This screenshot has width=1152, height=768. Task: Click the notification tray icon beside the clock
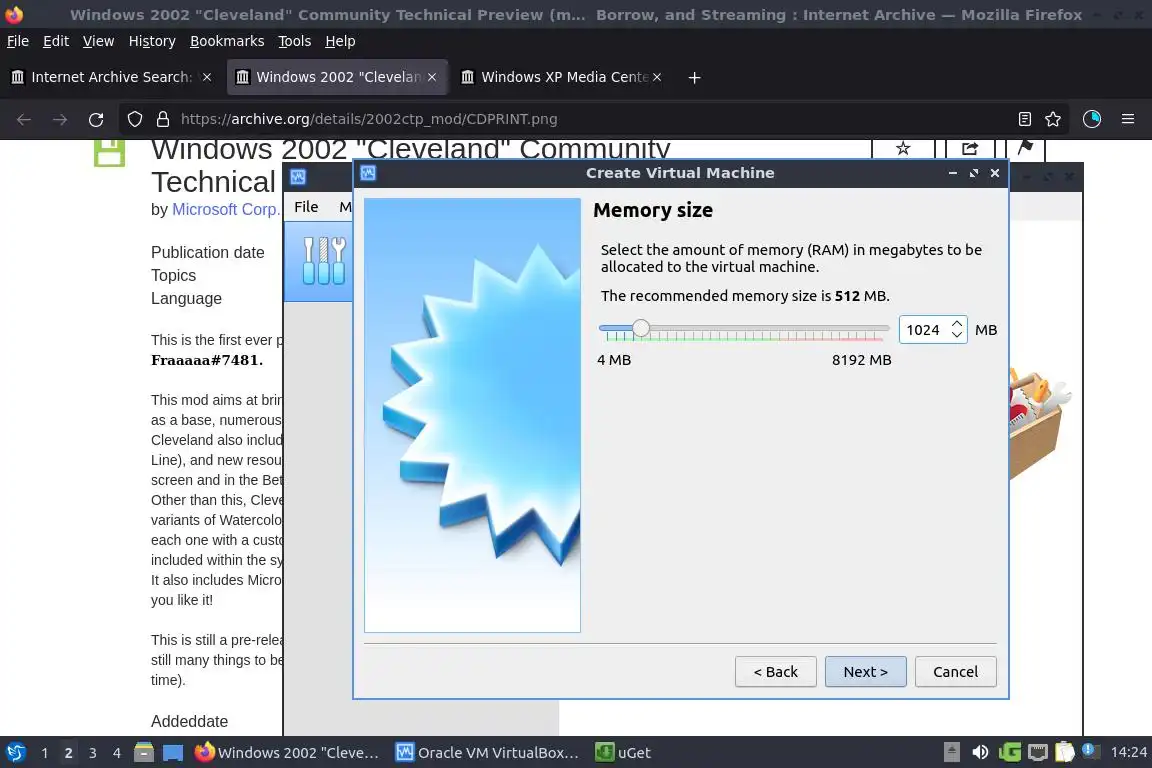(1091, 751)
